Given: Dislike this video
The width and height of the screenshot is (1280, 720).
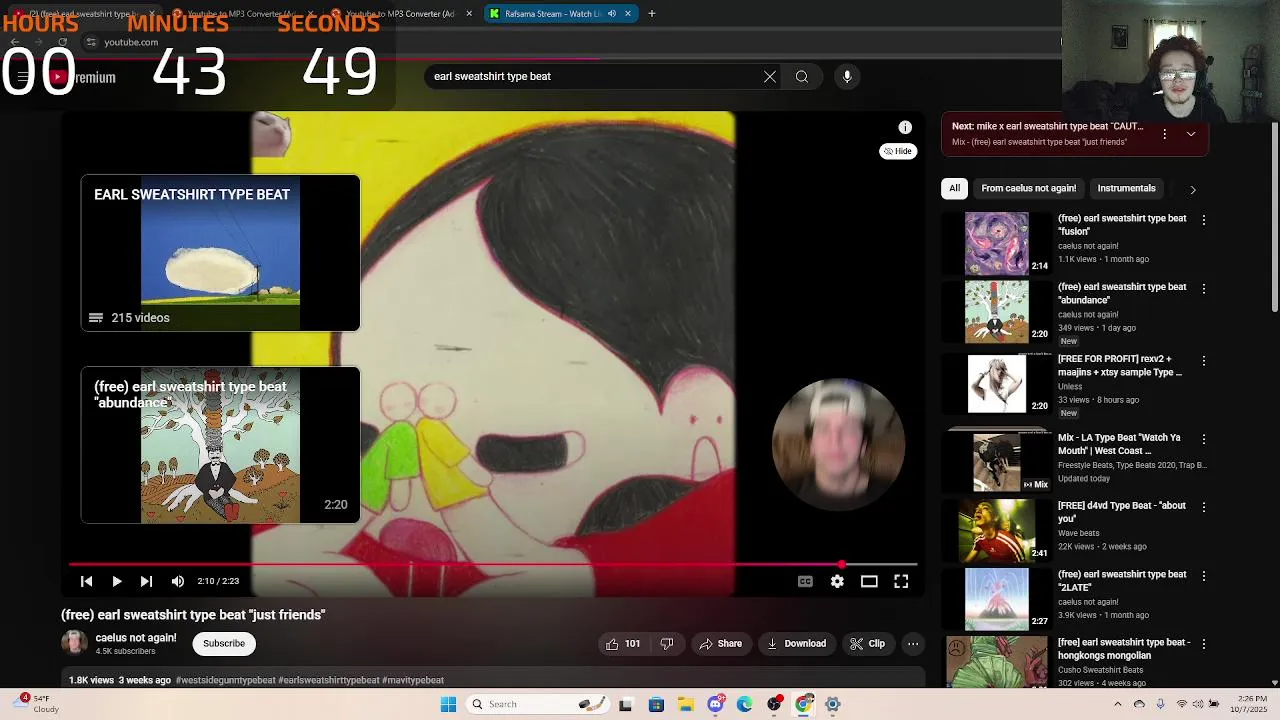Looking at the screenshot, I should coord(667,644).
